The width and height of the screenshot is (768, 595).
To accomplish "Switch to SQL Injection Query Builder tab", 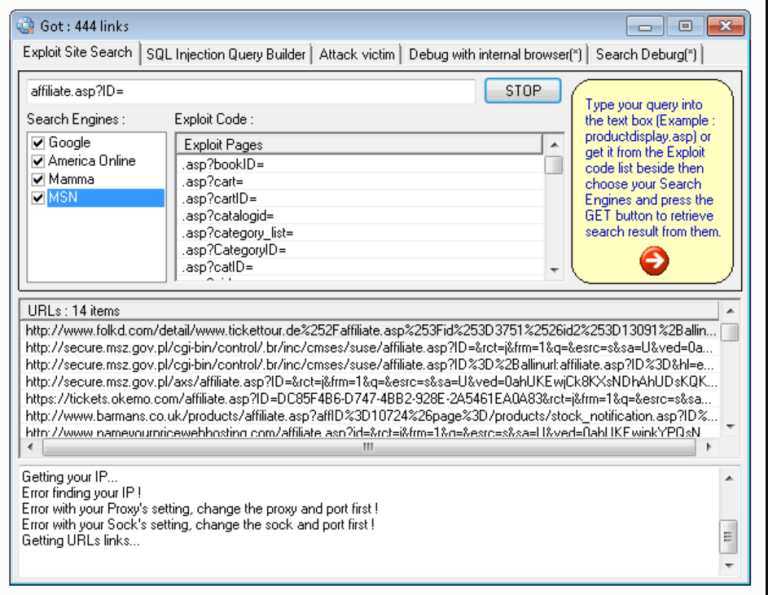I will pyautogui.click(x=226, y=54).
